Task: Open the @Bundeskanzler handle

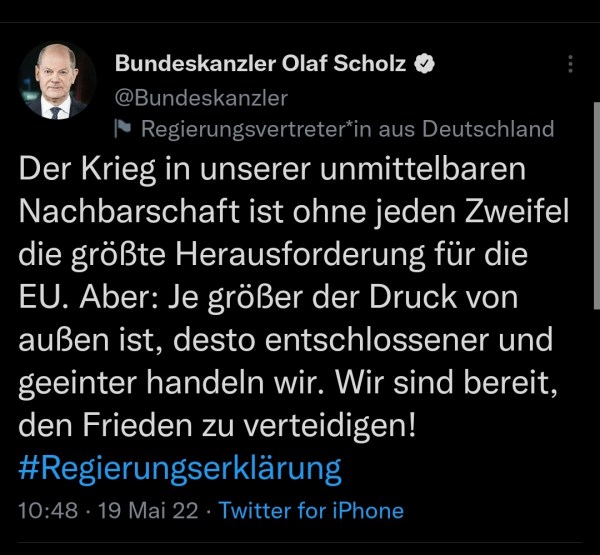Action: 202,97
